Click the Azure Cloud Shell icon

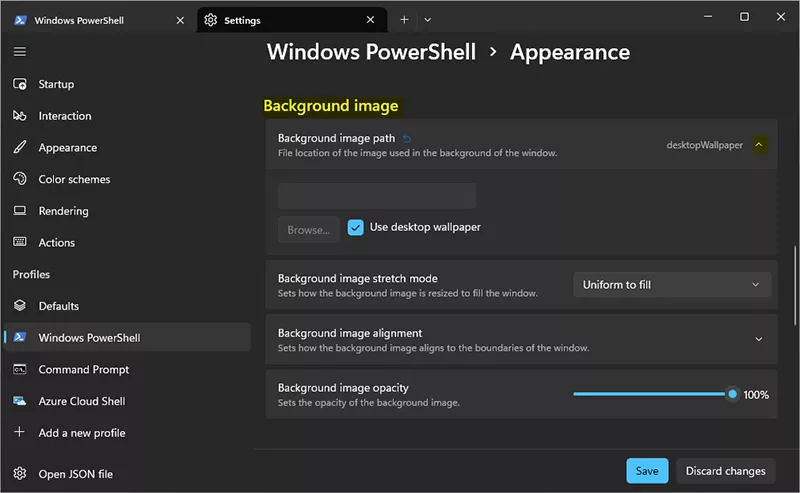point(19,401)
